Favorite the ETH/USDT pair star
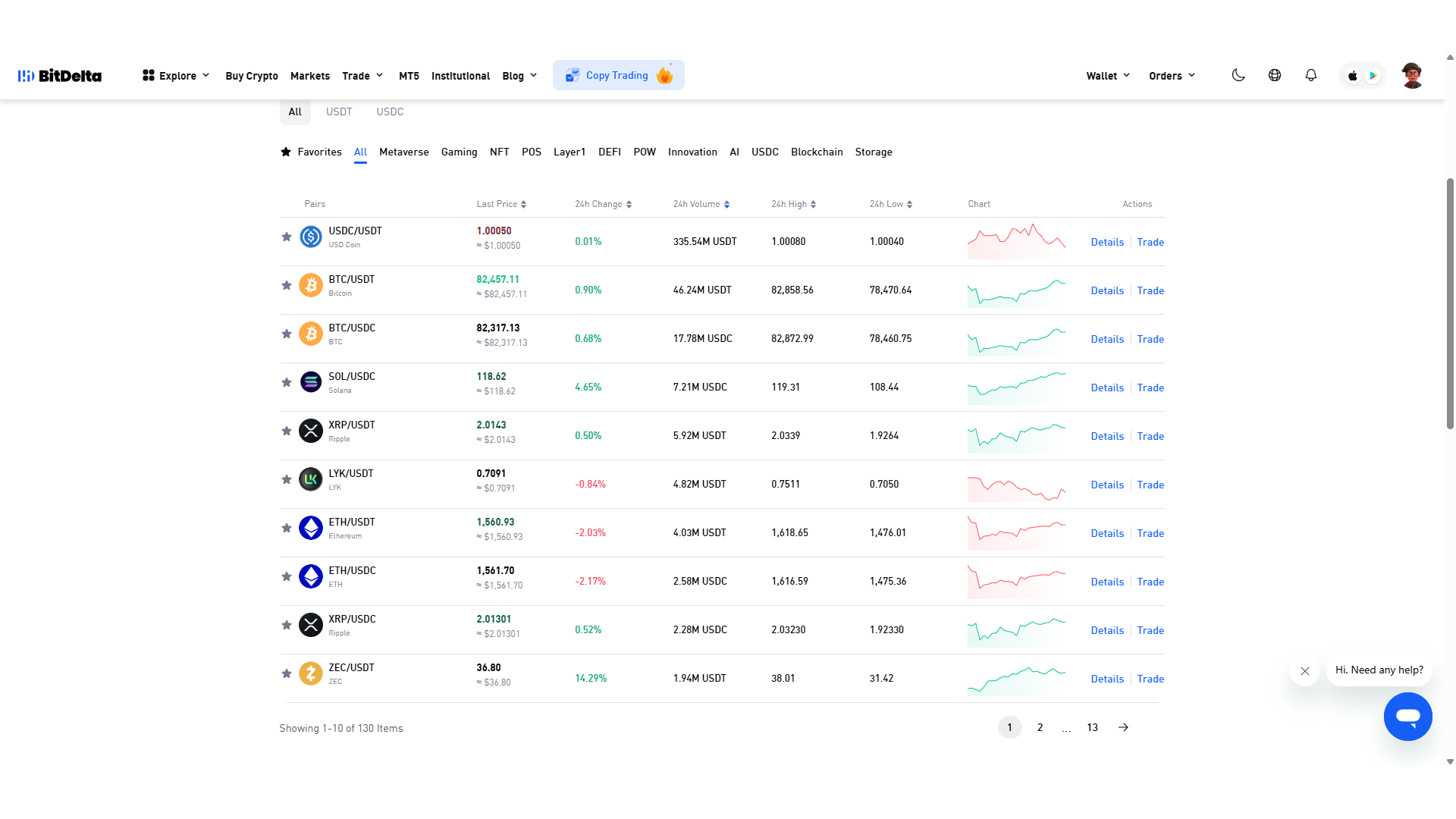Screen dimensions: 1456x819 [x=287, y=528]
